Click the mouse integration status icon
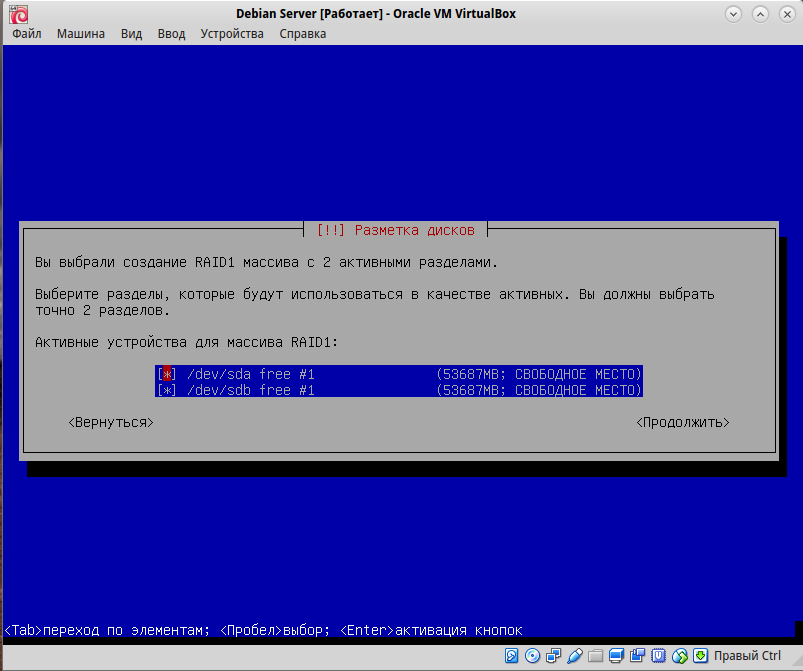 (680, 656)
